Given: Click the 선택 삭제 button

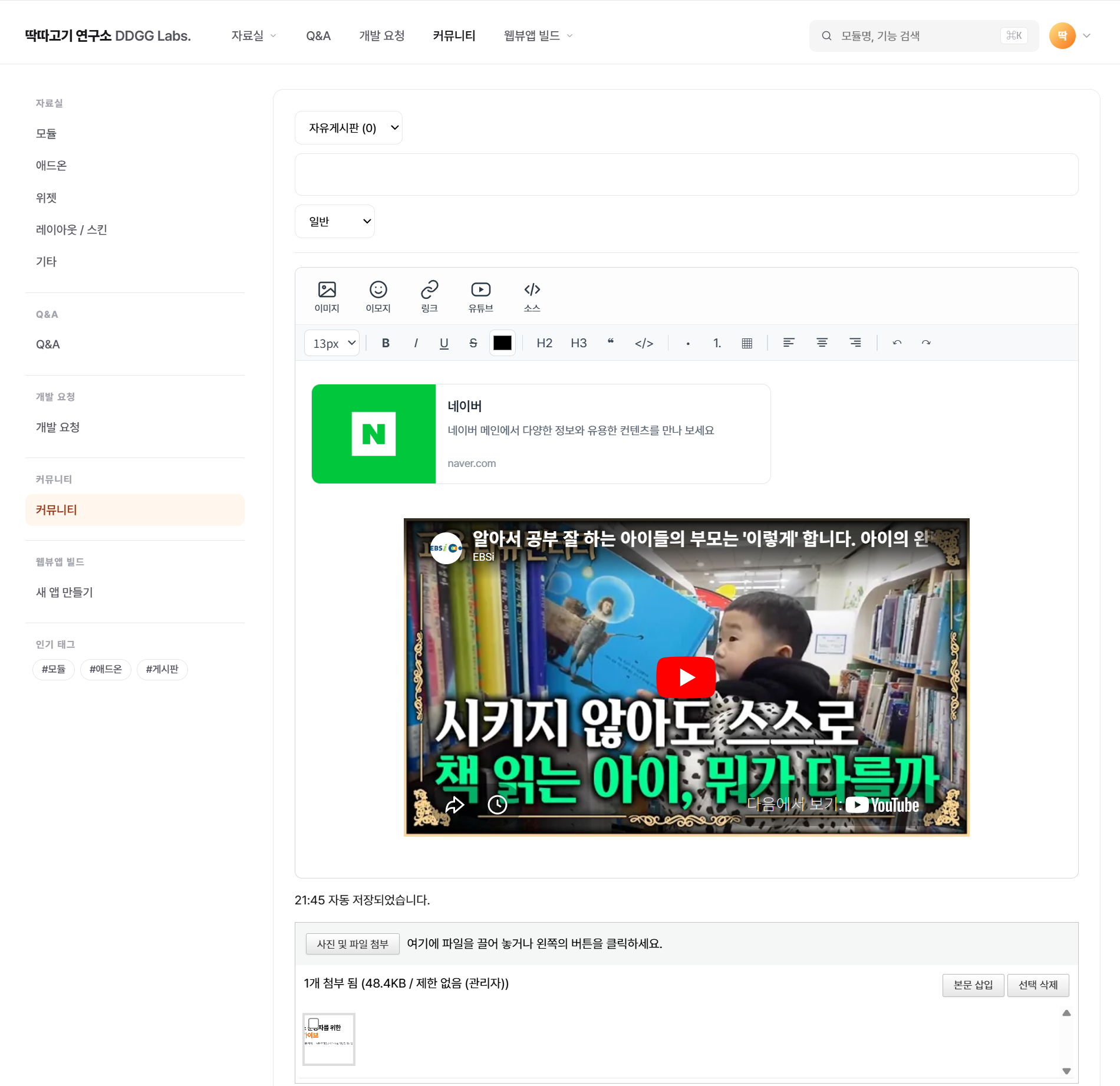Looking at the screenshot, I should [x=1038, y=985].
